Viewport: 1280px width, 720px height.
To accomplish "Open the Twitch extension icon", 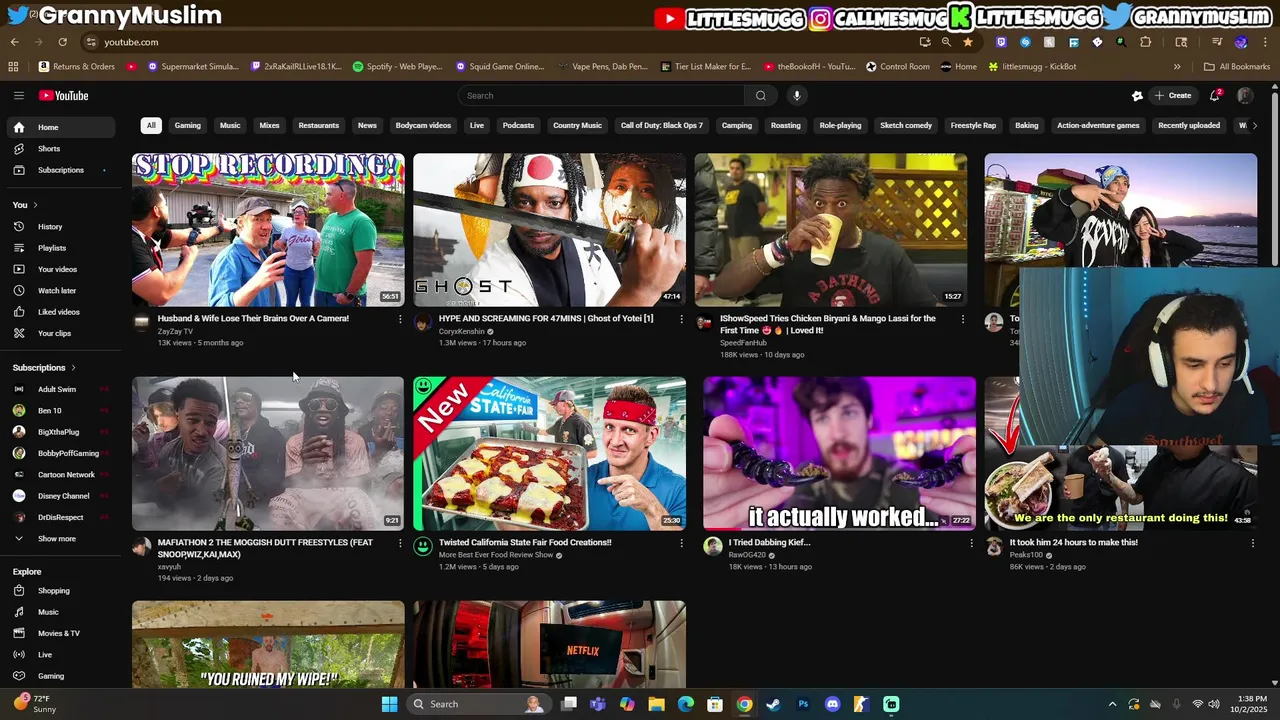I will pos(1001,42).
